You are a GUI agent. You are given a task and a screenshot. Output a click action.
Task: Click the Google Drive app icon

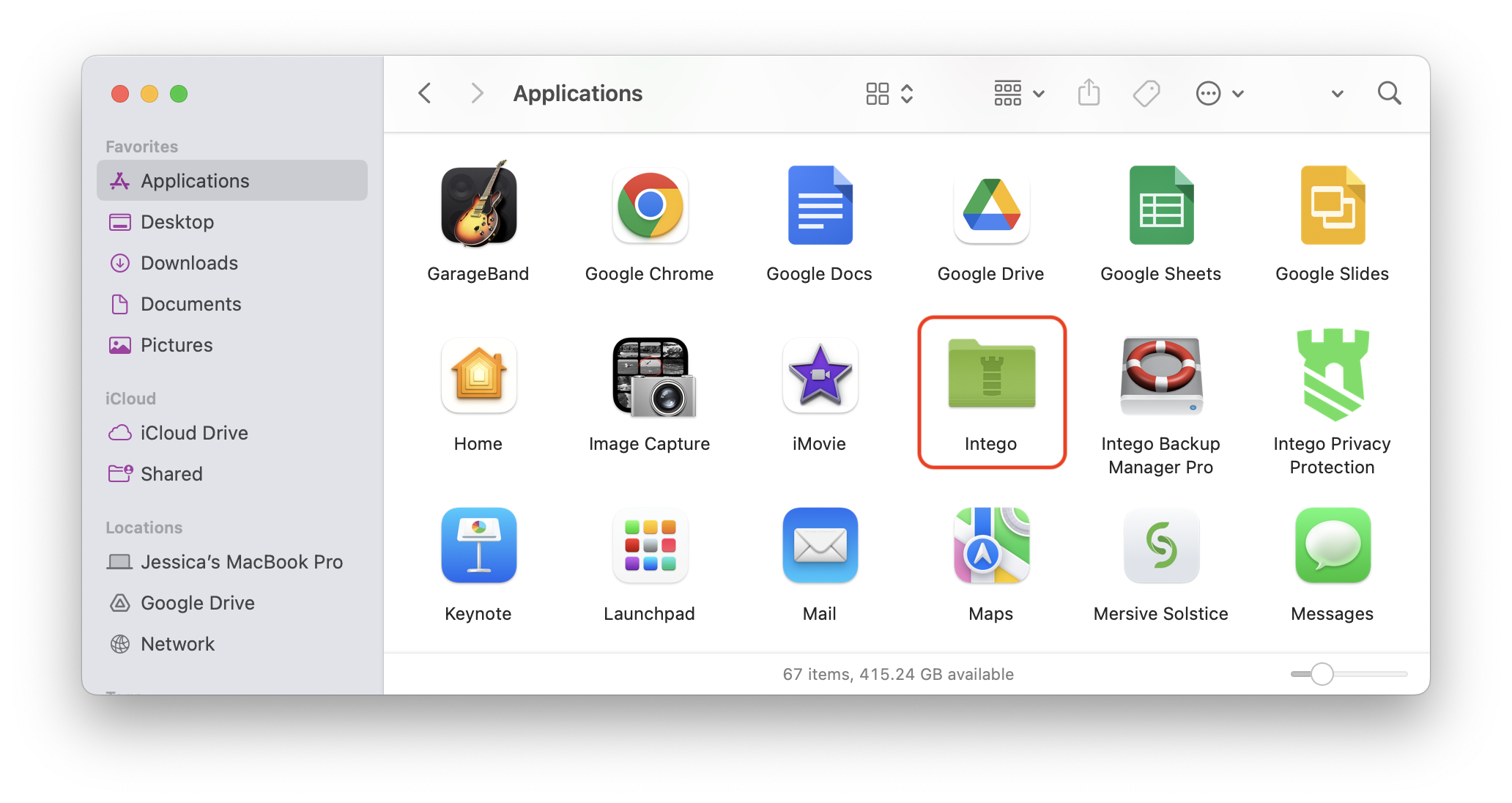click(991, 205)
